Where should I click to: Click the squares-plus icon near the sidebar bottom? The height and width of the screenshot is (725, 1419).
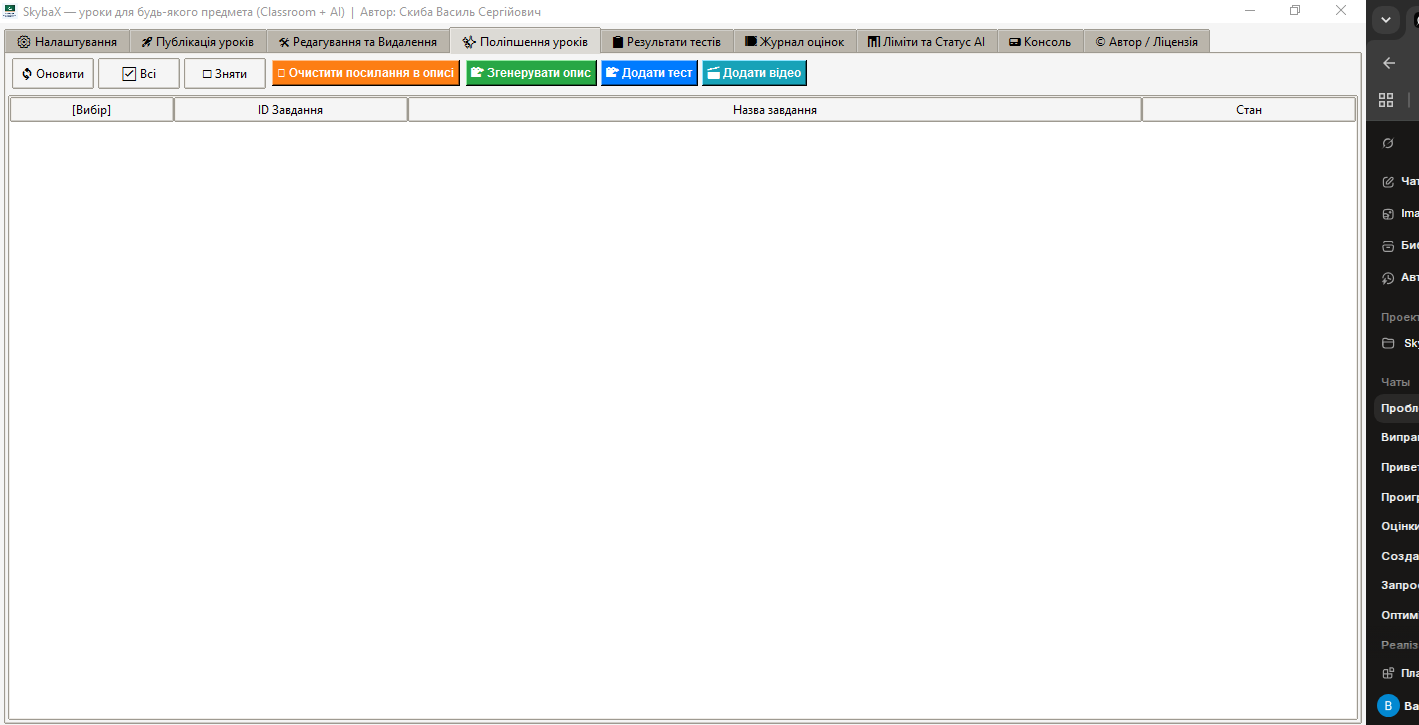[x=1388, y=674]
